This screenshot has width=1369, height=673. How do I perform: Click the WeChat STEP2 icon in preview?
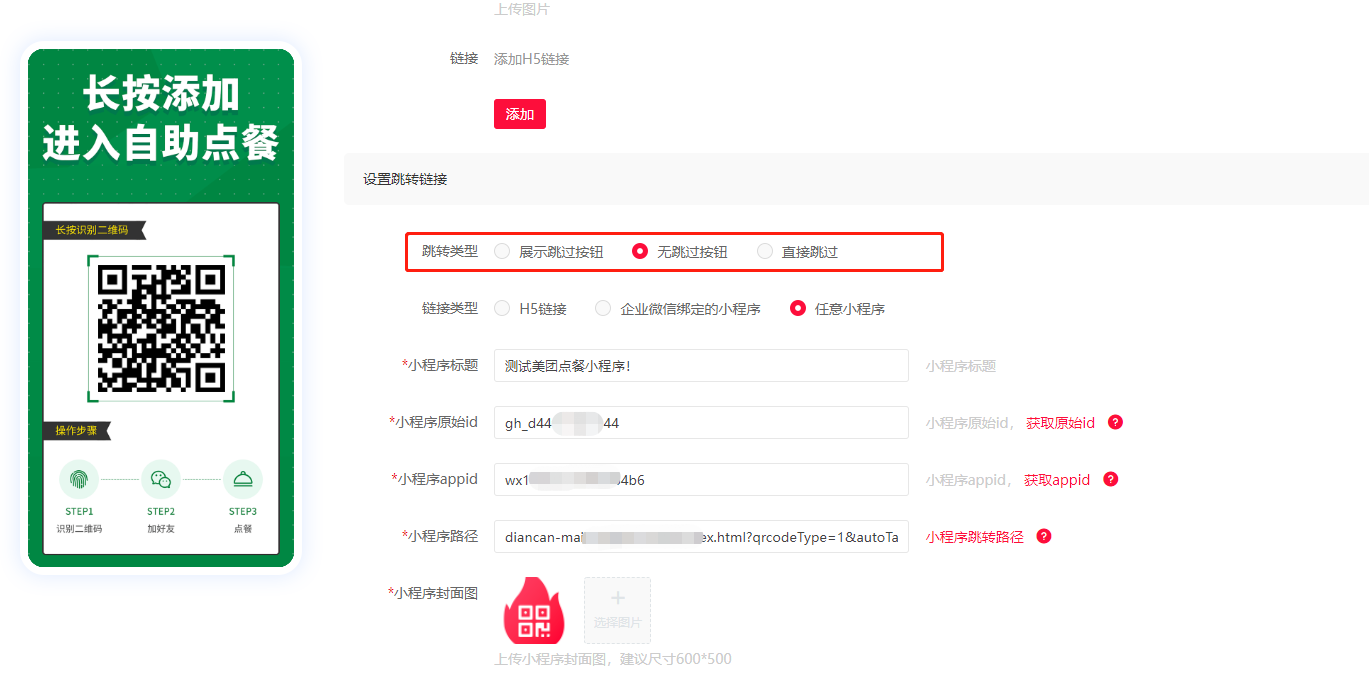tap(161, 480)
